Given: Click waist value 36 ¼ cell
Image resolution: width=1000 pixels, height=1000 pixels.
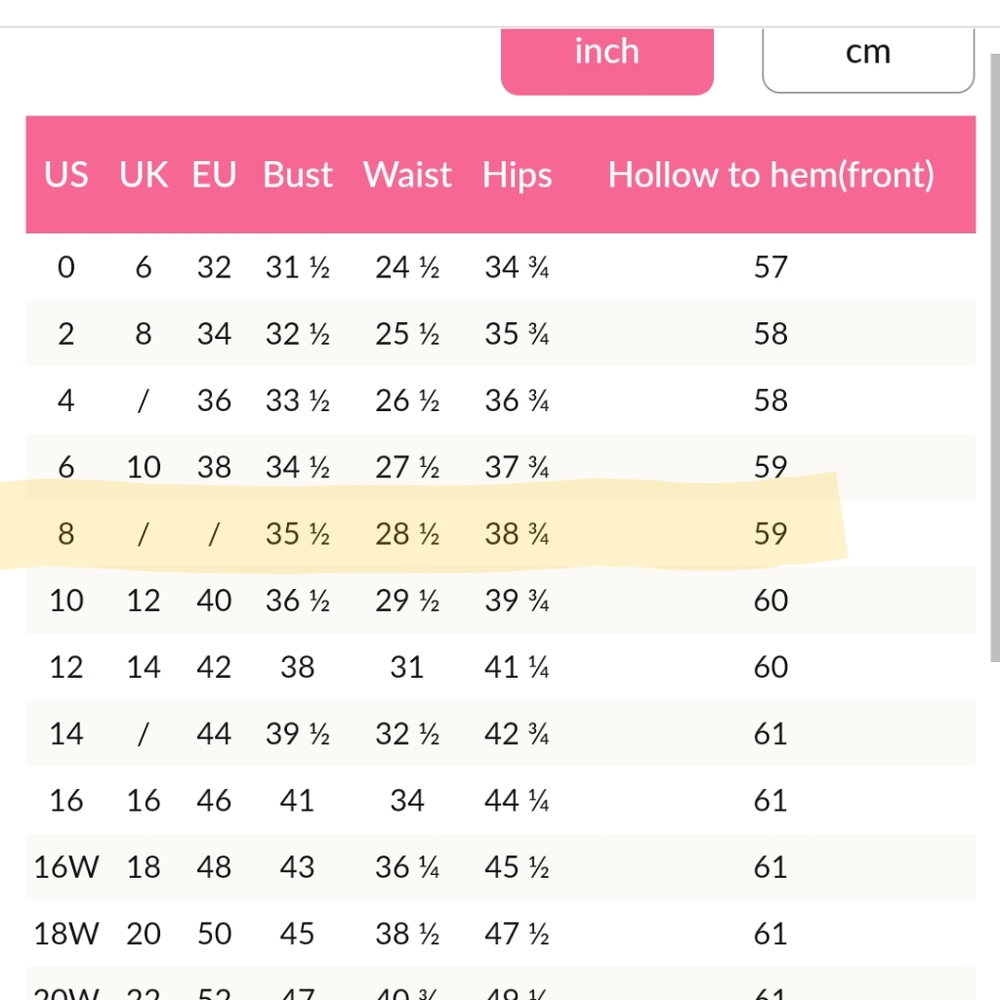Looking at the screenshot, I should click(x=407, y=867).
